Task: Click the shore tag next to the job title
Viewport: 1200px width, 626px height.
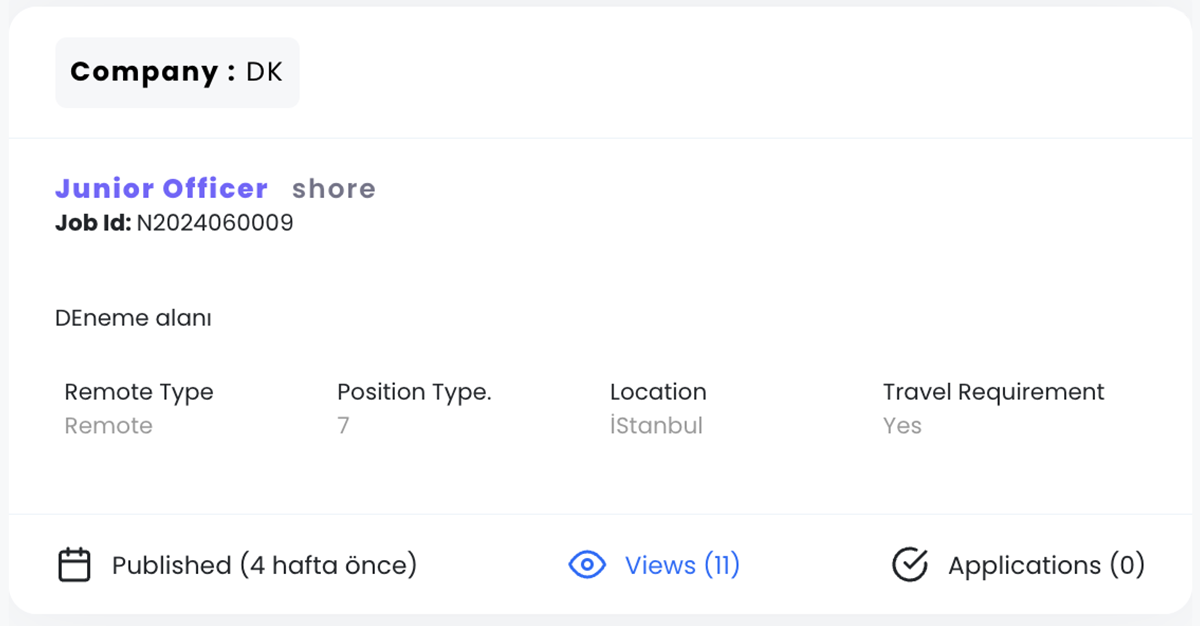Action: pyautogui.click(x=334, y=188)
